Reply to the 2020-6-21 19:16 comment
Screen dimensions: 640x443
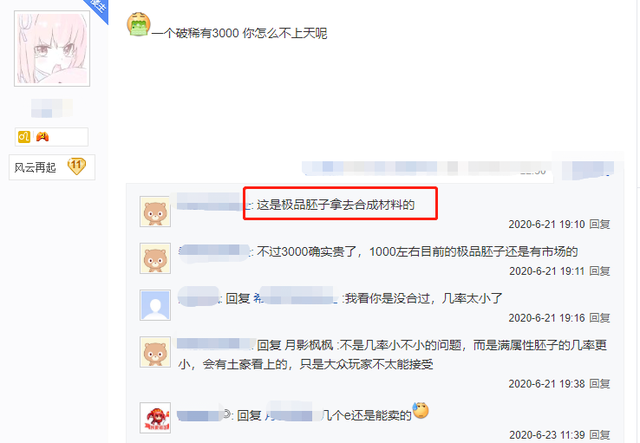pyautogui.click(x=600, y=318)
